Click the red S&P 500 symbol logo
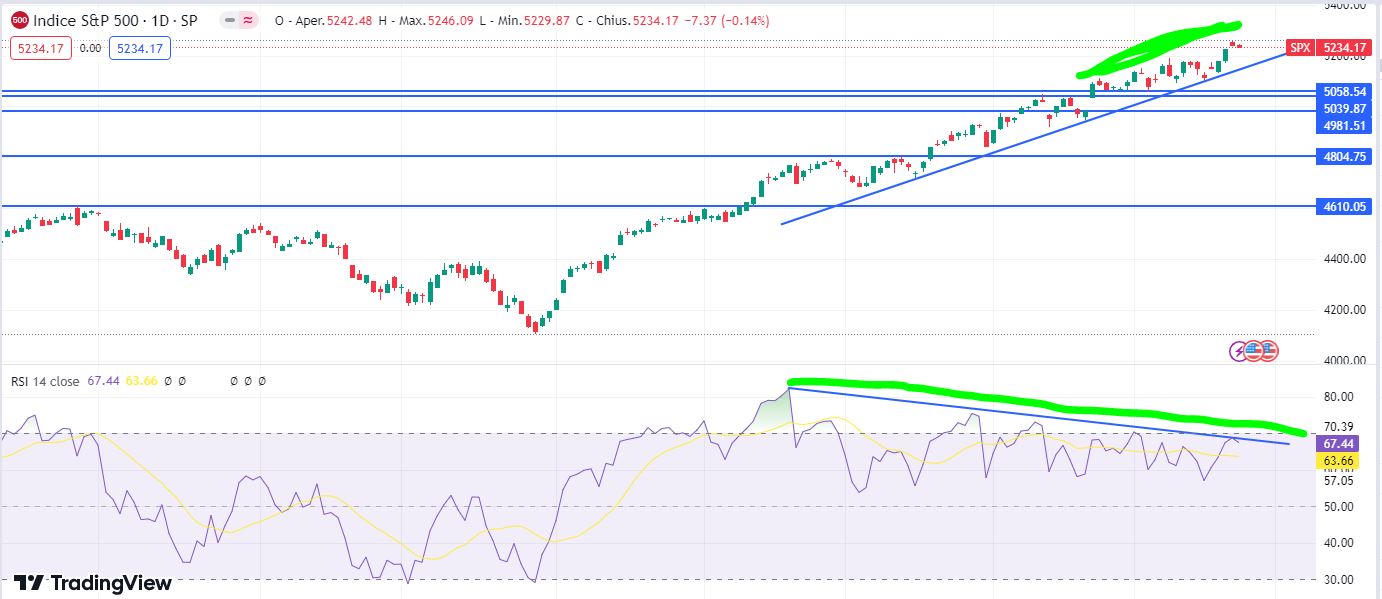The image size is (1382, 599). [19, 19]
